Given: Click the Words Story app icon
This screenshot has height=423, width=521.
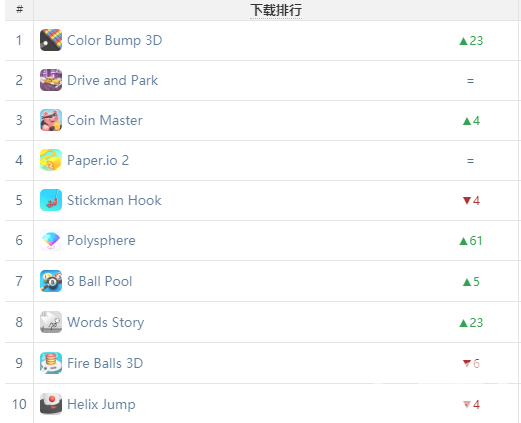Looking at the screenshot, I should click(51, 322).
